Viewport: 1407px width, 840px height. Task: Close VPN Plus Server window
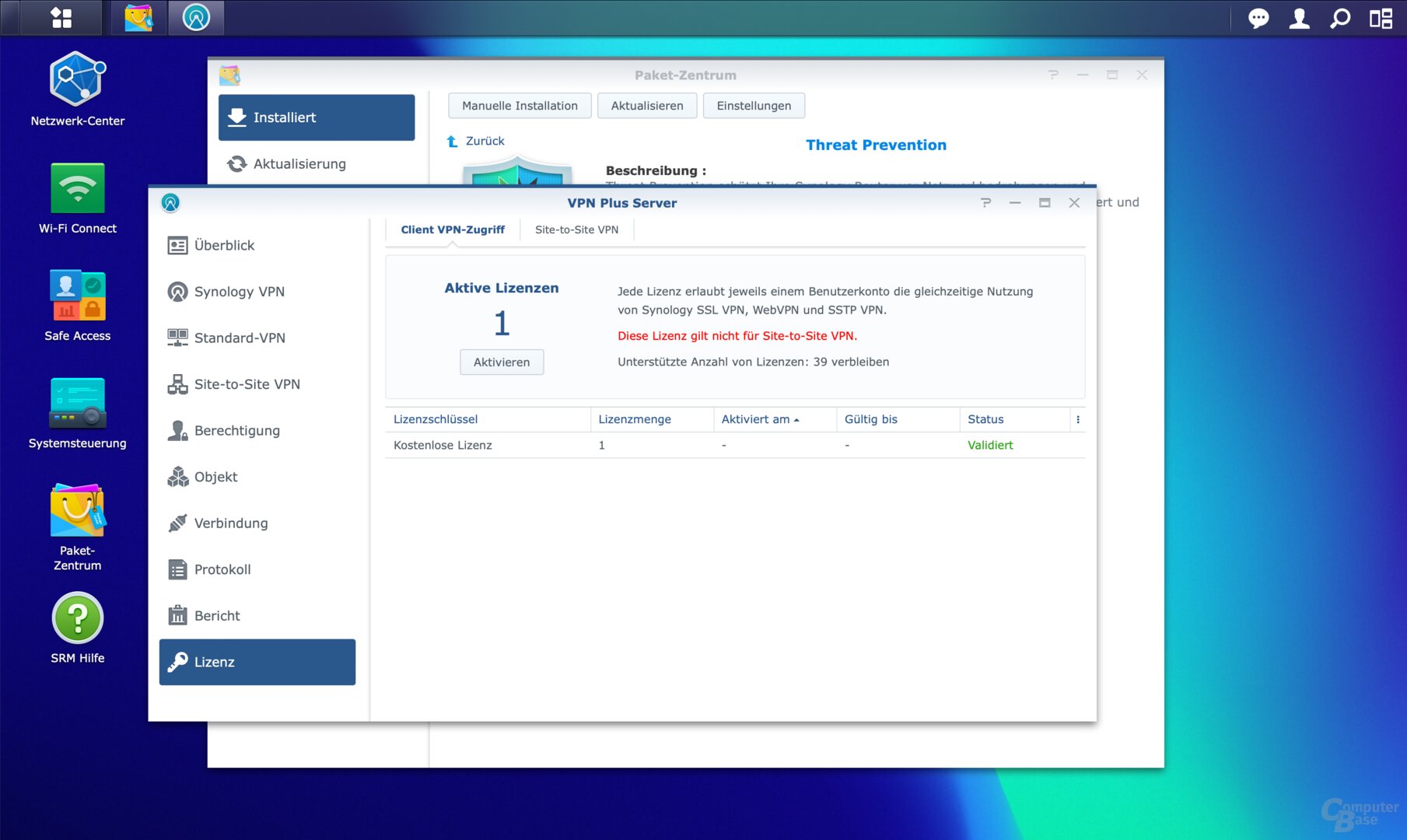coord(1074,202)
